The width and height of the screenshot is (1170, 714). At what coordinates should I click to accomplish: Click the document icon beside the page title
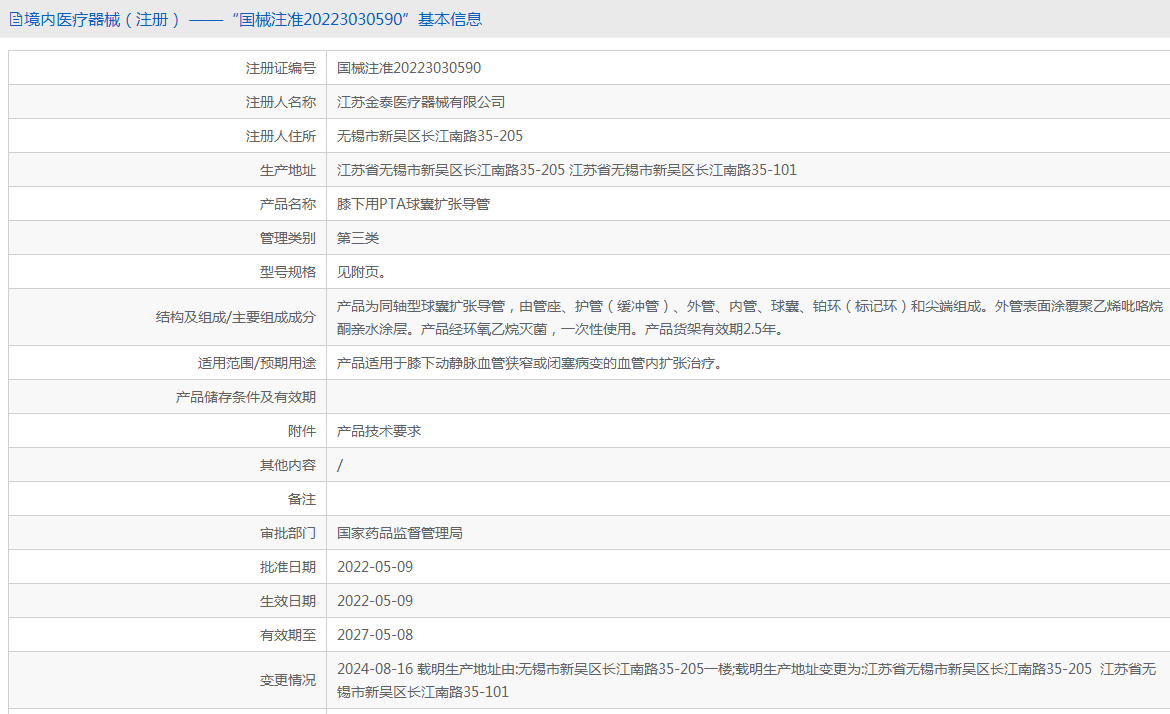click(16, 19)
